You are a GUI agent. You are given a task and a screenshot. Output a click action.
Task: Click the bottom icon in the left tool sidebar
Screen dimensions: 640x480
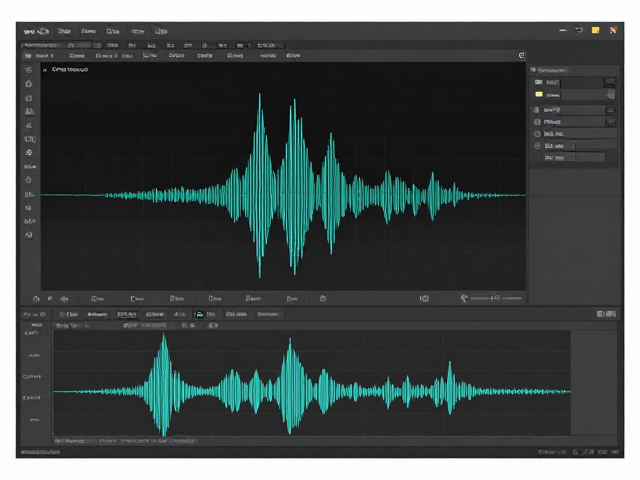coord(29,235)
